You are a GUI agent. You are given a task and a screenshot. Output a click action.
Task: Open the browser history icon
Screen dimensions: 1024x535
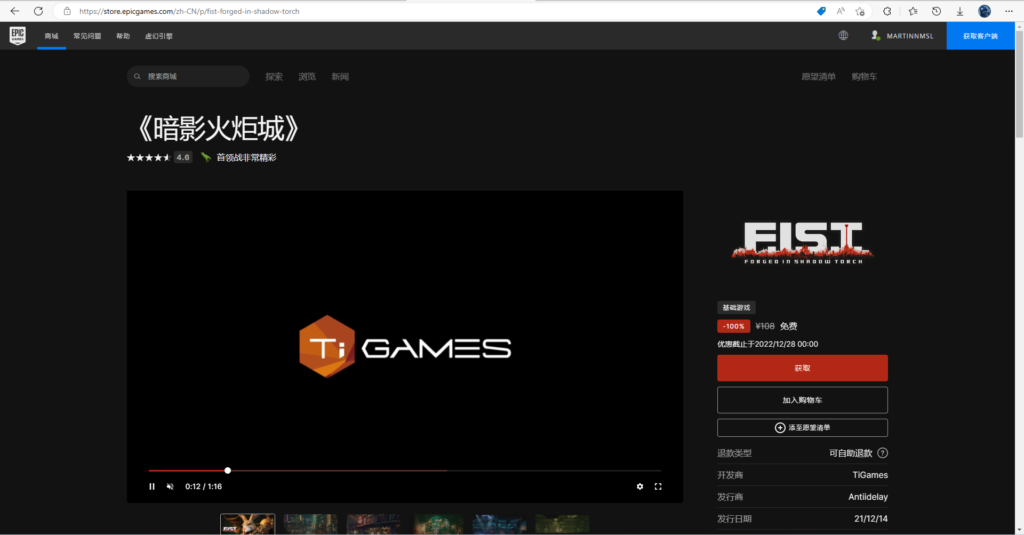point(936,11)
